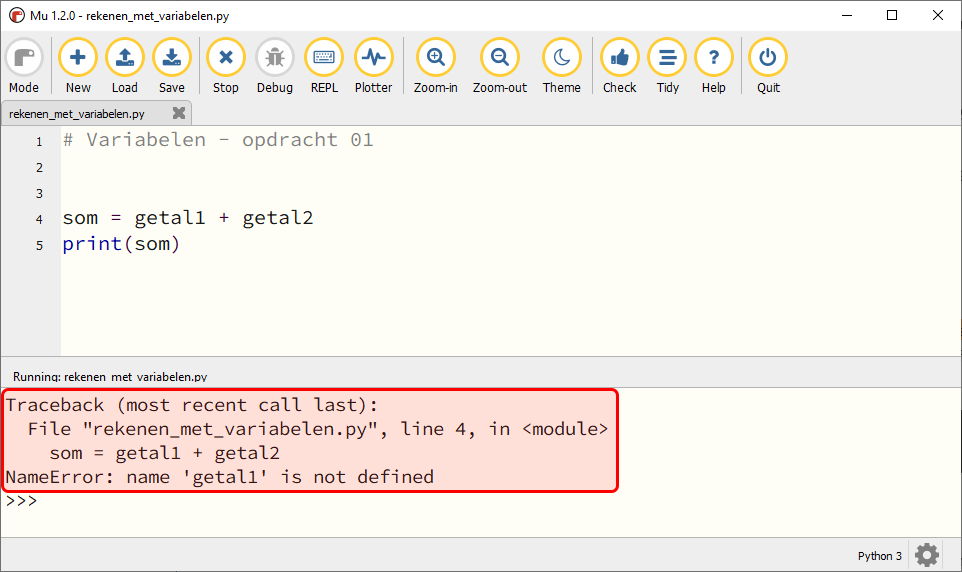Start the Debug tool
The height and width of the screenshot is (572, 962).
(275, 66)
